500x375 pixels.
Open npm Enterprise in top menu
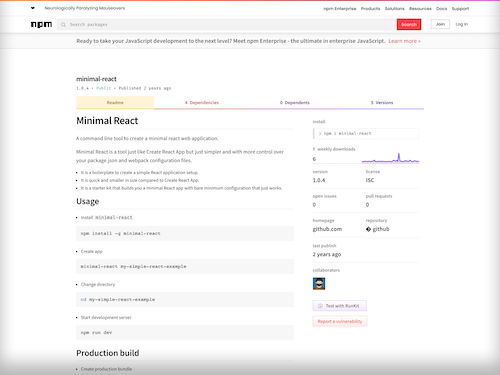coord(340,9)
